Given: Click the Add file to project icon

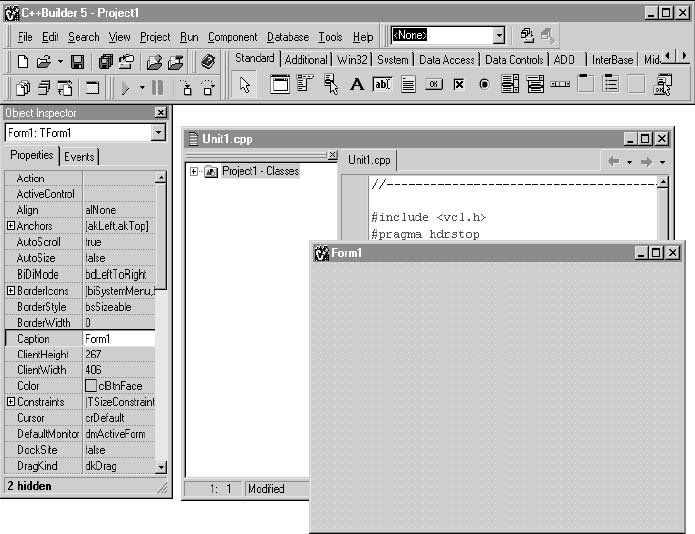Looking at the screenshot, I should pos(154,62).
